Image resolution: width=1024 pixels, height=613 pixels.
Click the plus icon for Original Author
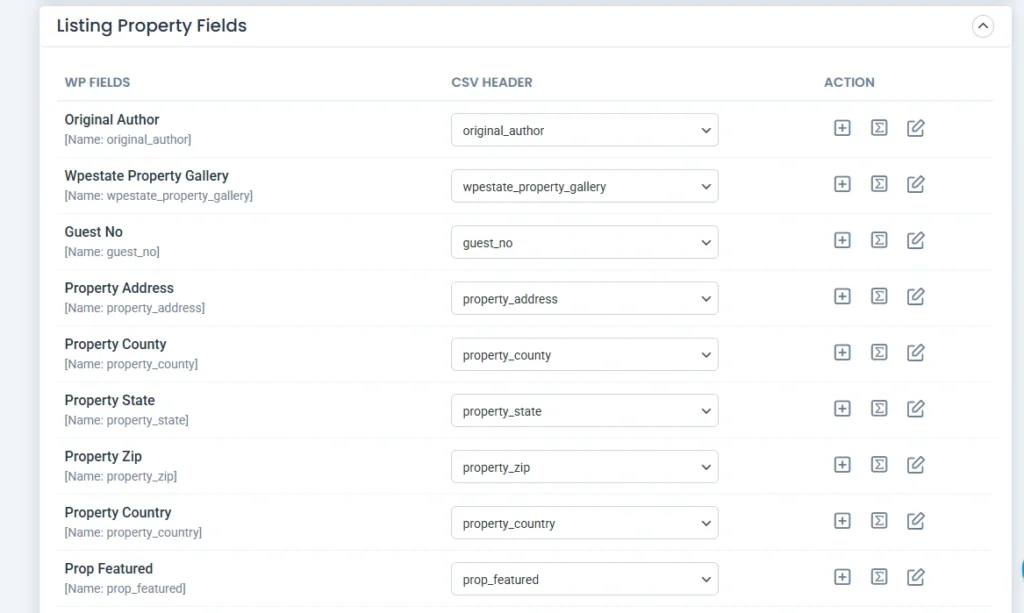pyautogui.click(x=842, y=128)
